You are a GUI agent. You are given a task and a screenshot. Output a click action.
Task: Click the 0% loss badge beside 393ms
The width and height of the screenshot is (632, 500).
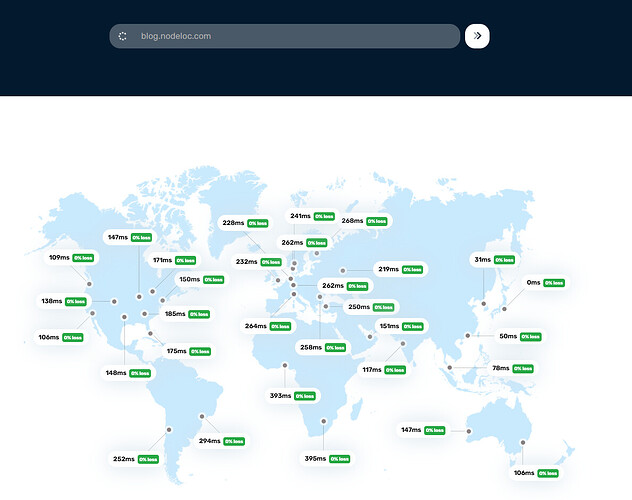tap(304, 396)
